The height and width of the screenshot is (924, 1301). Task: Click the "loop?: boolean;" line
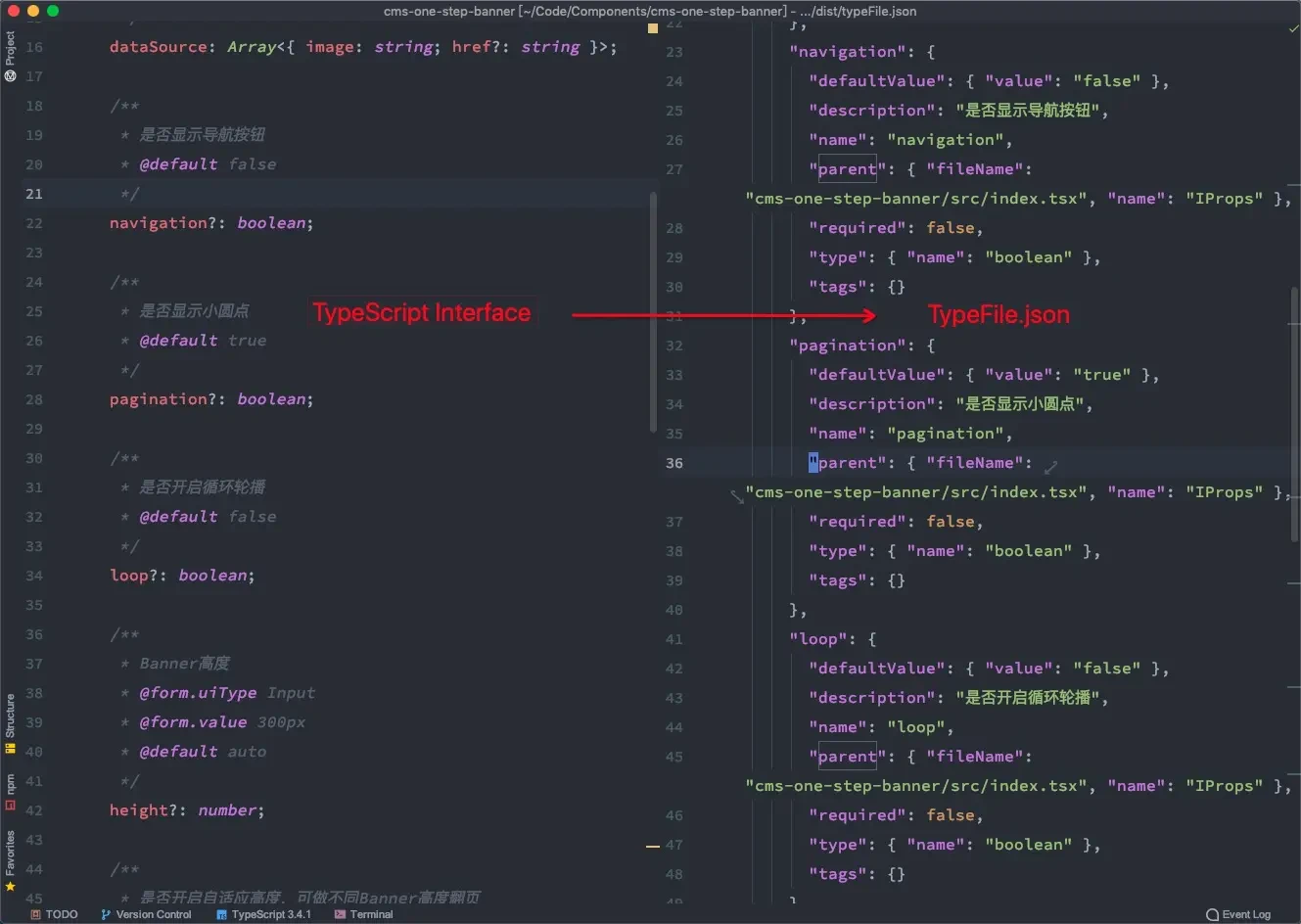click(x=182, y=576)
